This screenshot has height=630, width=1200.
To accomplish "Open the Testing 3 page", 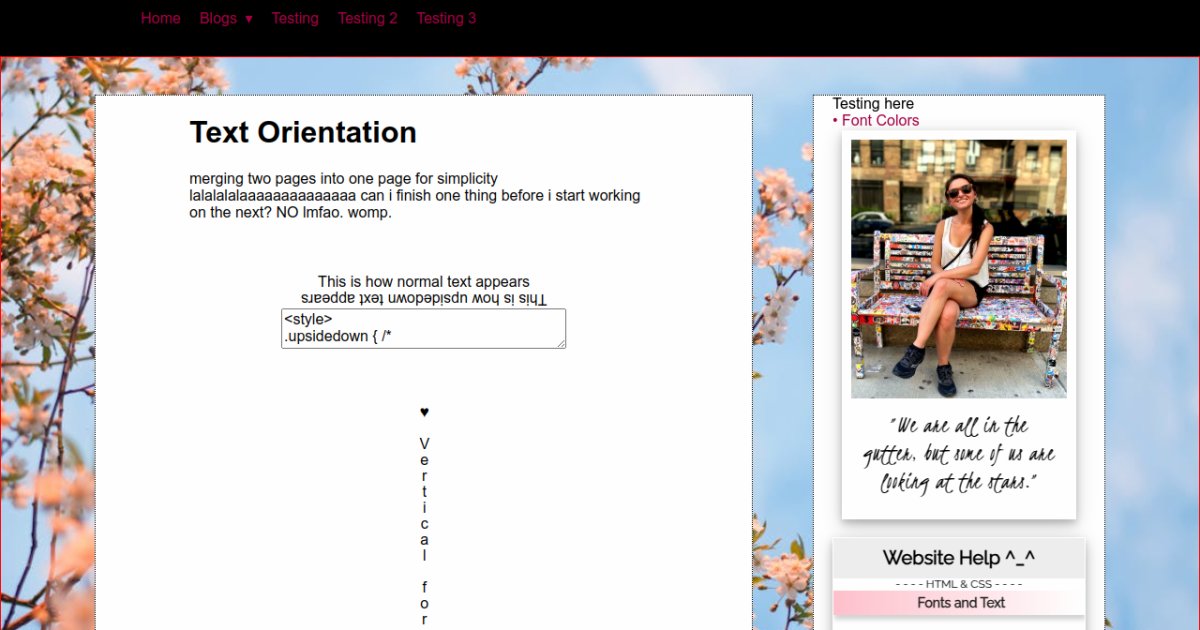I will tap(446, 18).
